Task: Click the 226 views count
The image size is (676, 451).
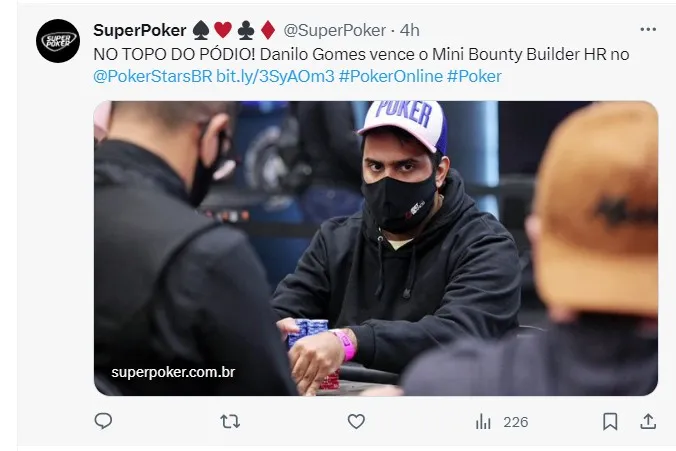Action: point(516,422)
